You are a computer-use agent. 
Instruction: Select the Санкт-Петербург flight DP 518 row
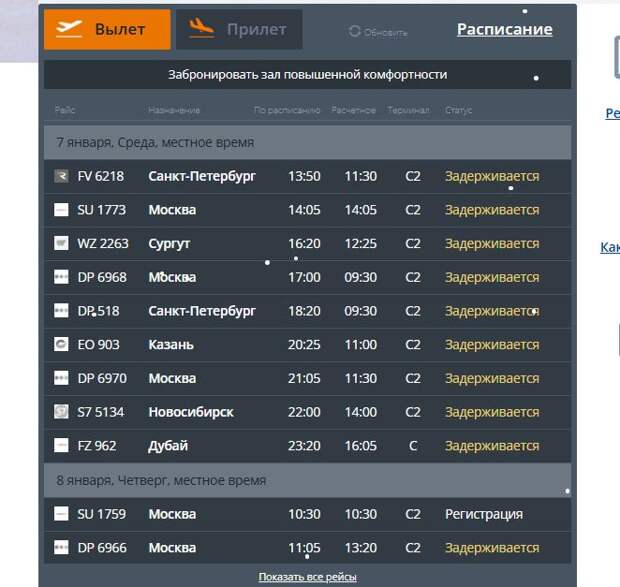click(307, 311)
